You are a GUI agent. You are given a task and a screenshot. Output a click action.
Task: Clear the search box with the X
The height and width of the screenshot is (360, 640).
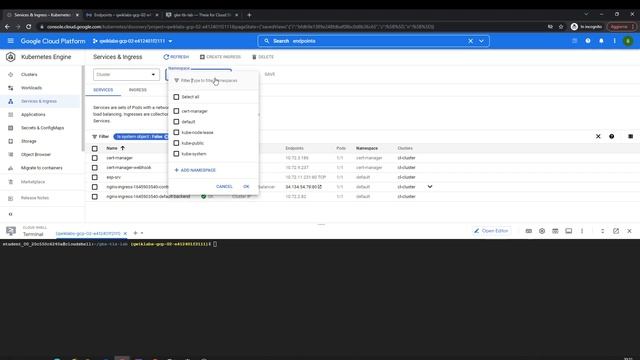[470, 41]
